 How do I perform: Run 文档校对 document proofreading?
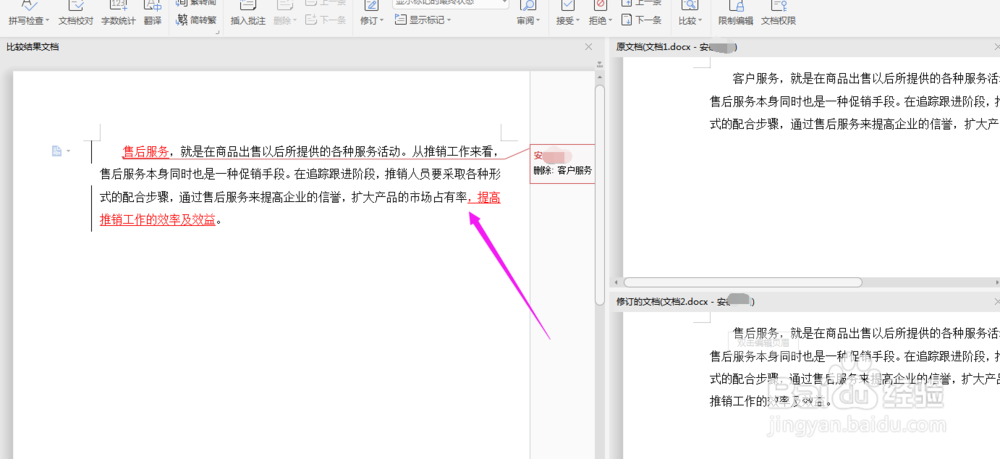(x=76, y=13)
